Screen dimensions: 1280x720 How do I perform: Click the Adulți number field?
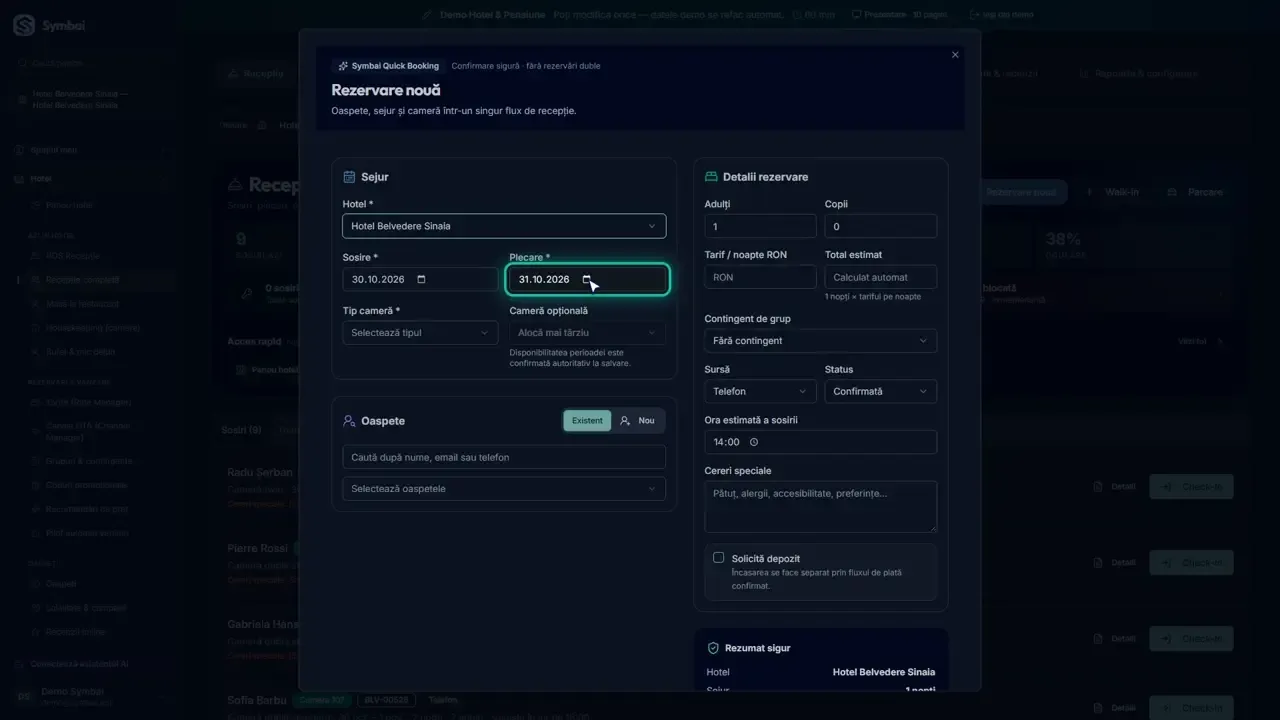click(x=760, y=227)
